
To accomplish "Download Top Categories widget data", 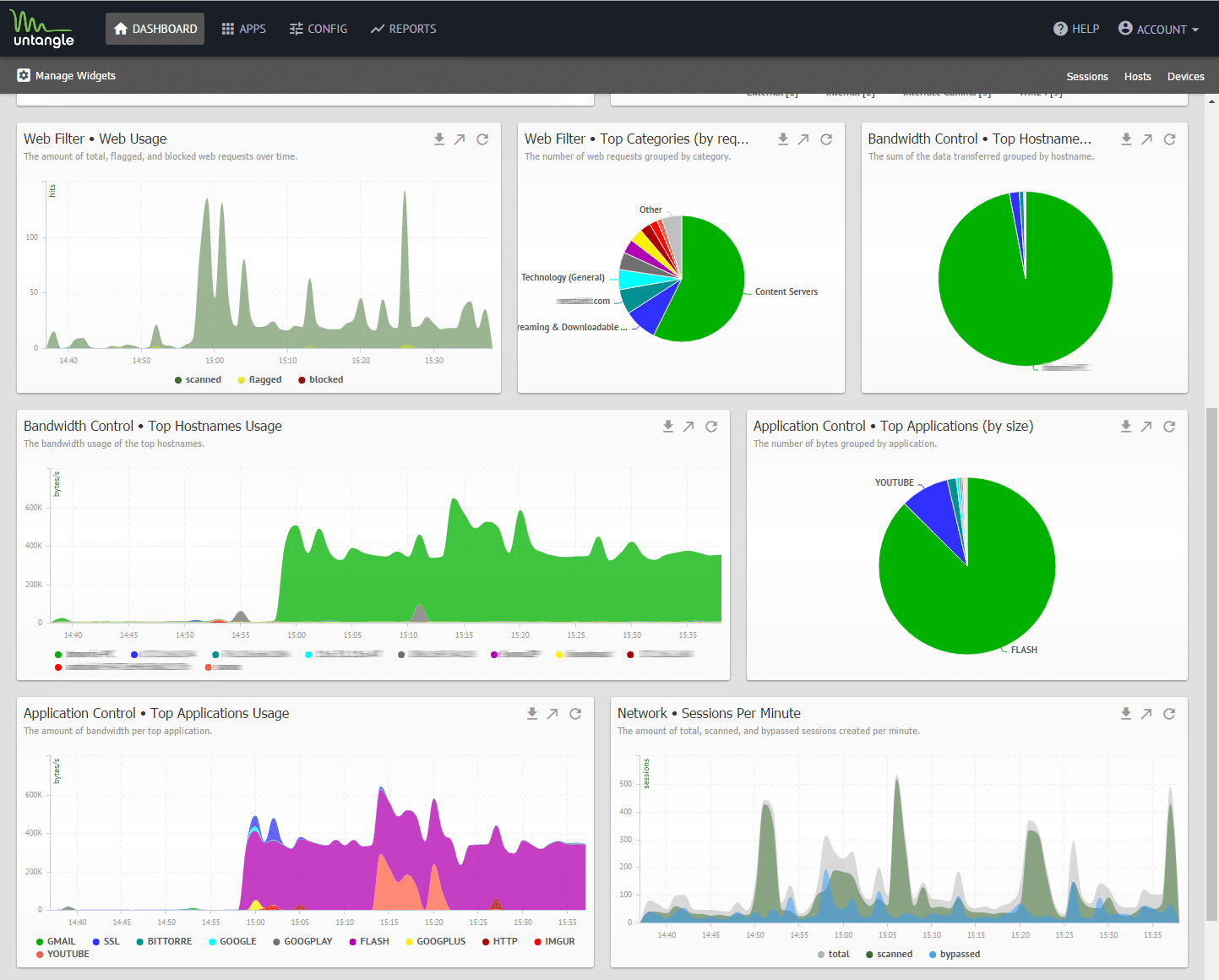I will (783, 139).
